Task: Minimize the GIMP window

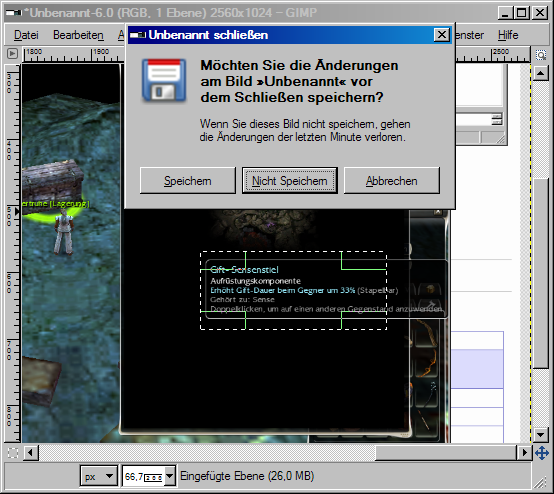Action: (505, 13)
